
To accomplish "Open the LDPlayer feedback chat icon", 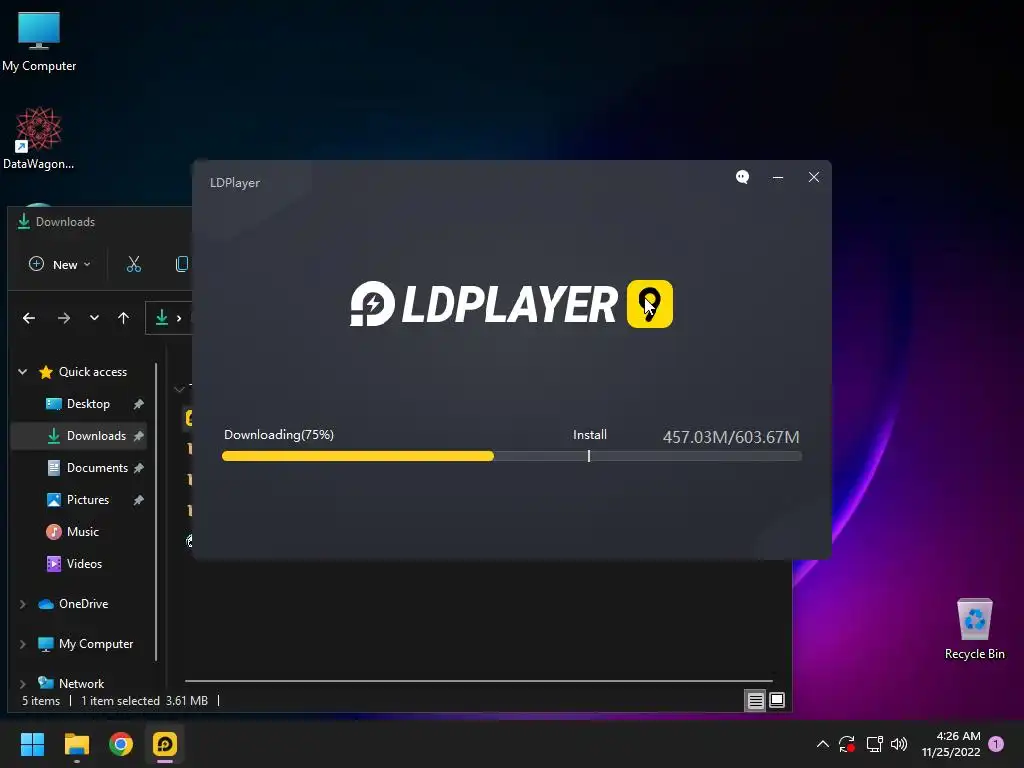I will 743,177.
